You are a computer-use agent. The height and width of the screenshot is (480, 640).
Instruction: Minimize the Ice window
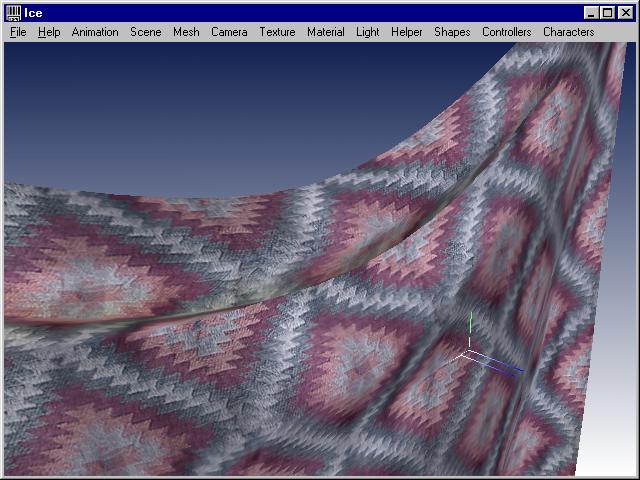pyautogui.click(x=591, y=13)
